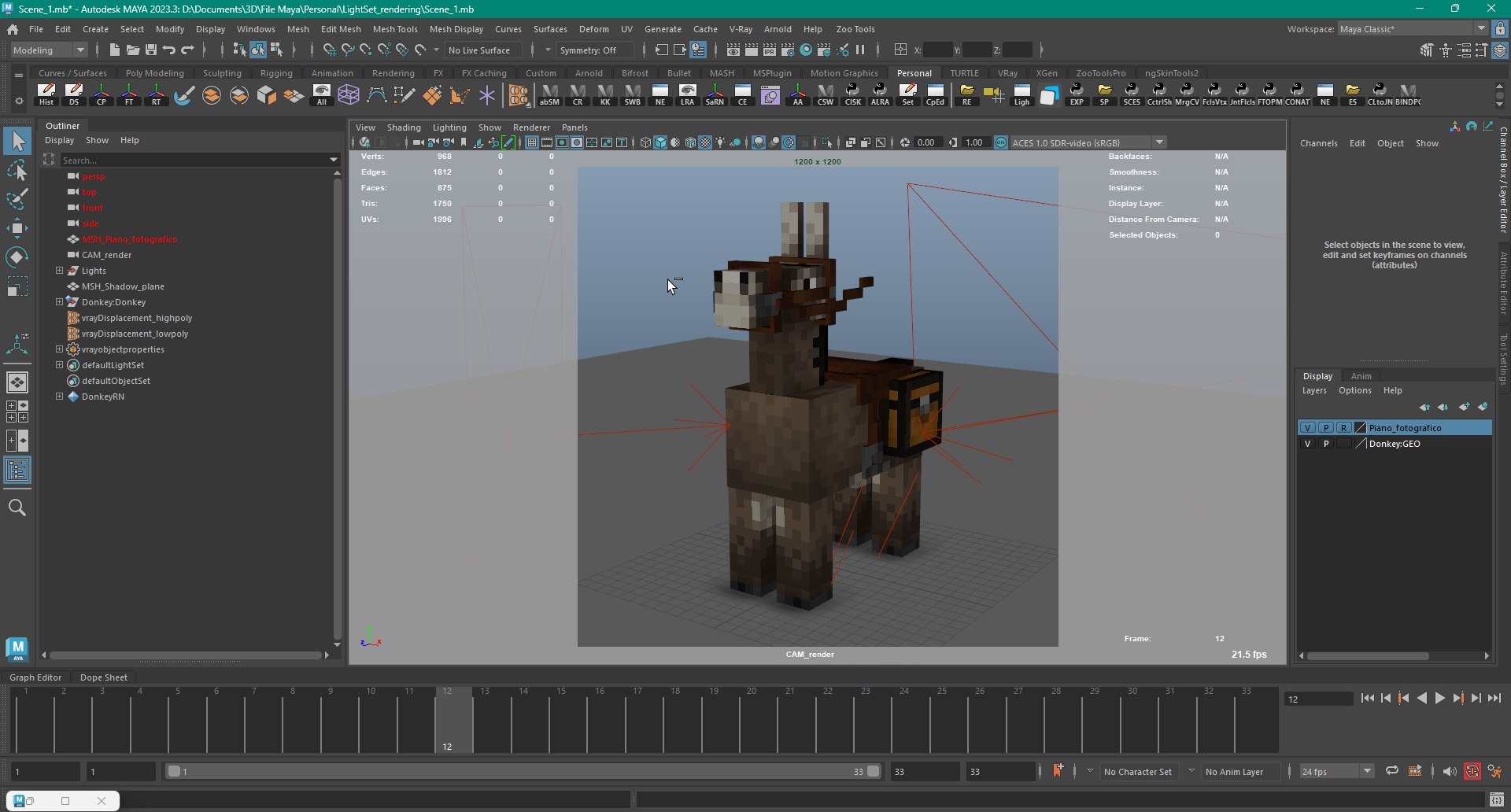The image size is (1511, 812).
Task: Activate the Scale tool in toolbox
Action: [x=17, y=286]
